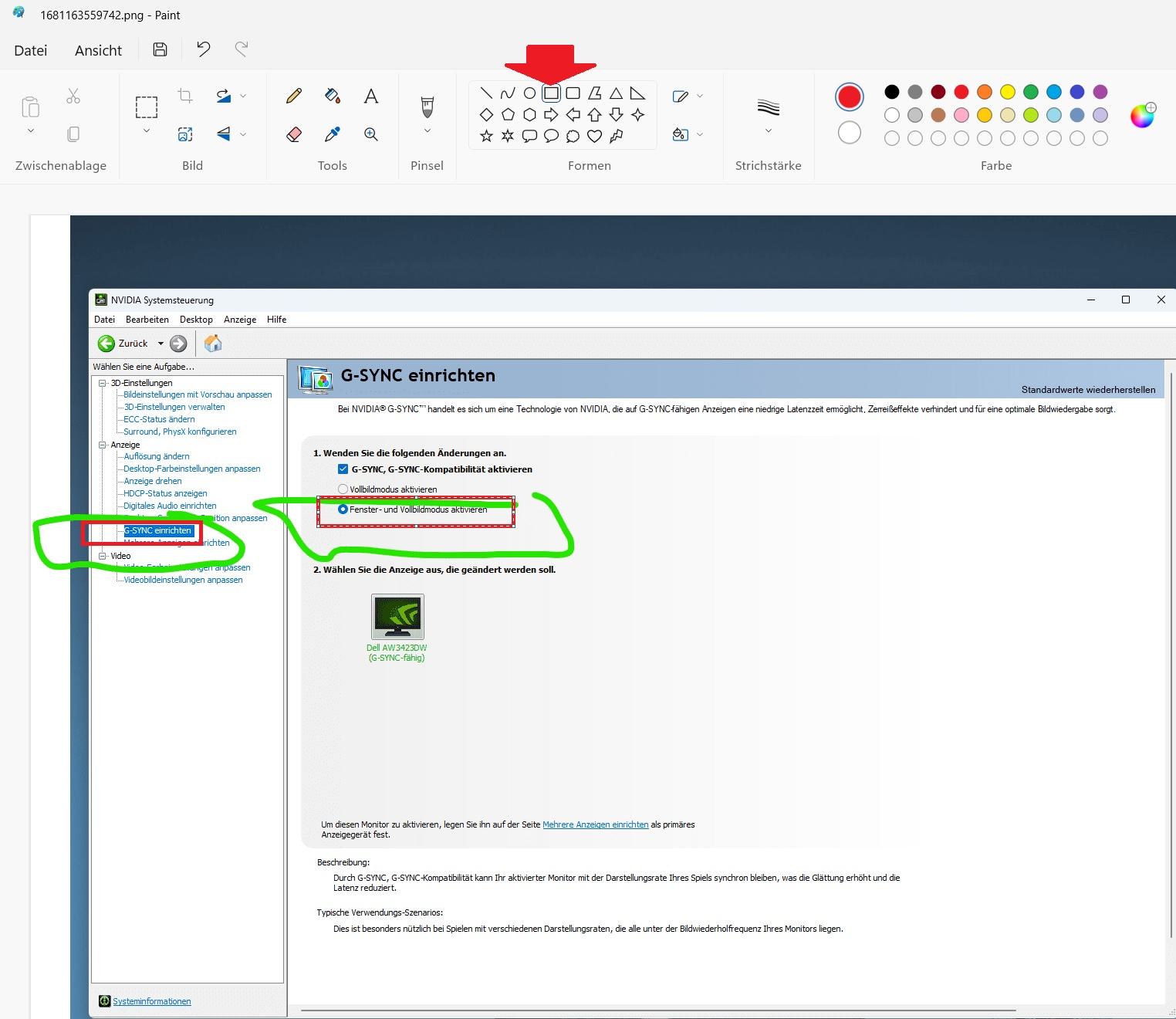Image resolution: width=1176 pixels, height=1019 pixels.
Task: Undo the last Paint action
Action: (204, 49)
